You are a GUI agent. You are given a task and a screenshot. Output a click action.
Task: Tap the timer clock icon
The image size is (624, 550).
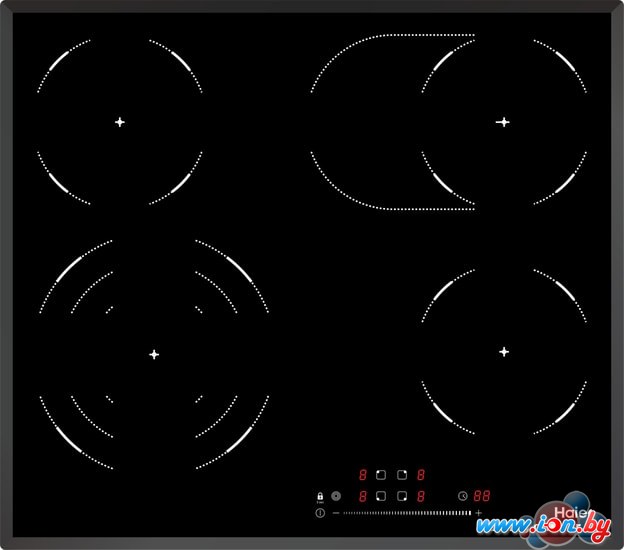point(463,495)
